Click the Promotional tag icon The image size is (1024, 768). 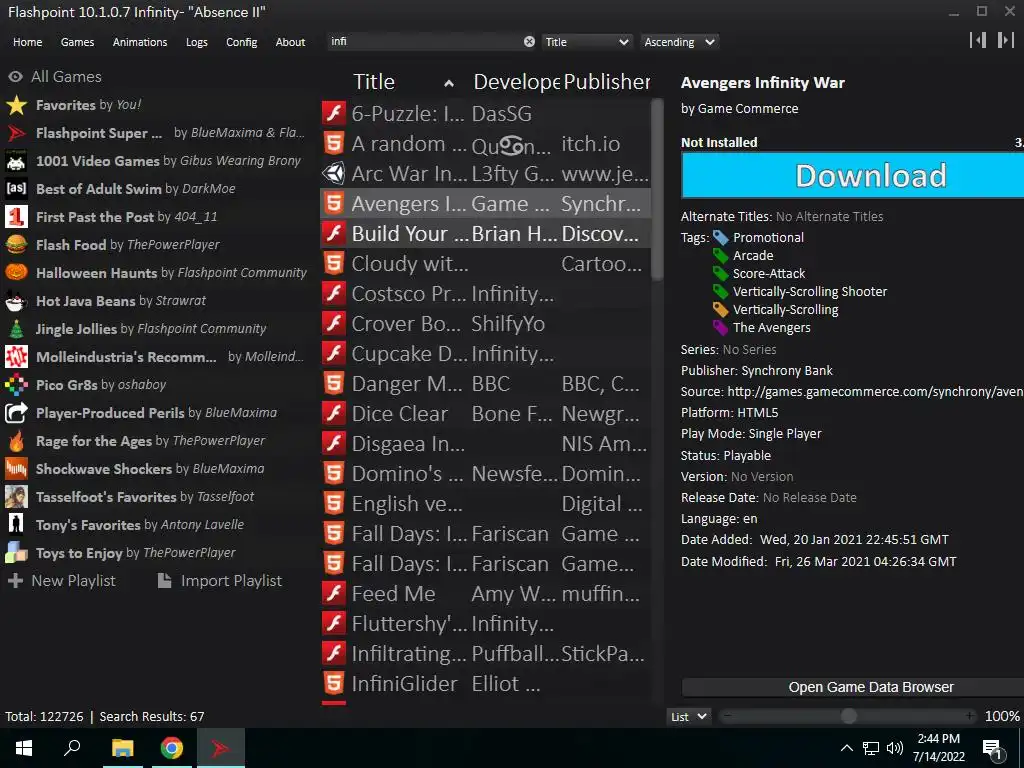tap(720, 238)
